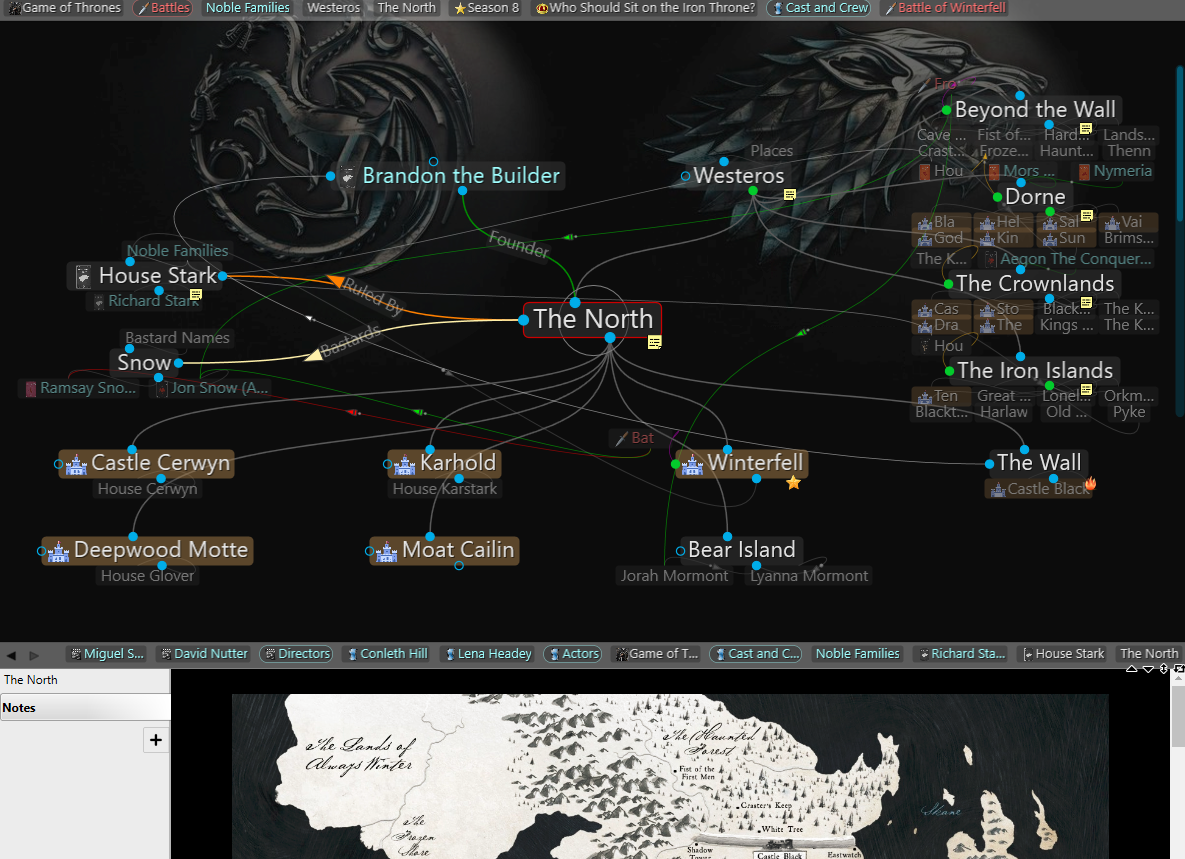Click the flame icon next to Castle Black
1185x859 pixels.
click(x=1090, y=485)
